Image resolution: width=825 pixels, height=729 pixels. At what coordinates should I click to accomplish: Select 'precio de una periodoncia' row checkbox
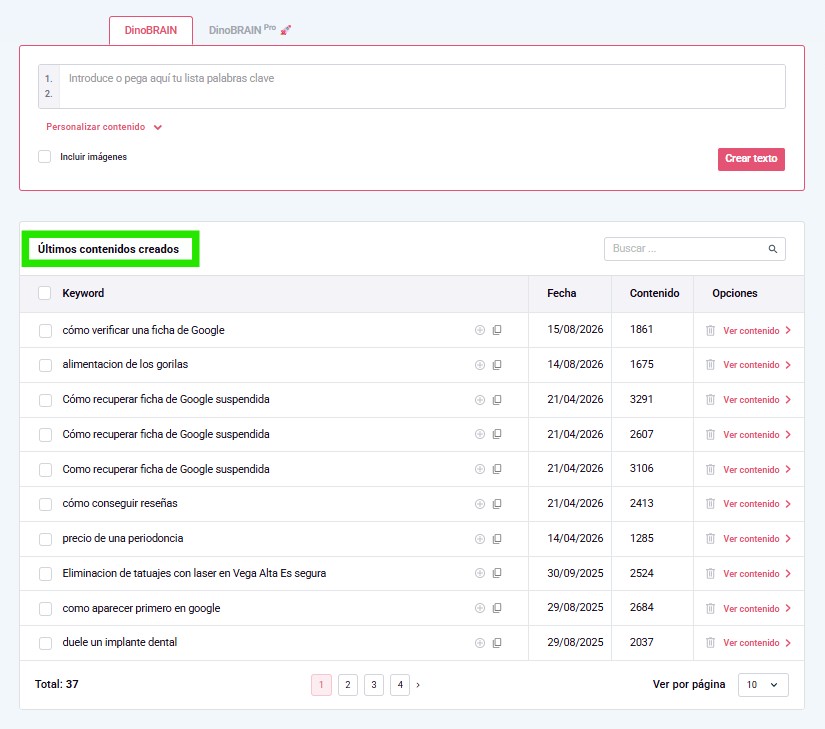coord(46,539)
